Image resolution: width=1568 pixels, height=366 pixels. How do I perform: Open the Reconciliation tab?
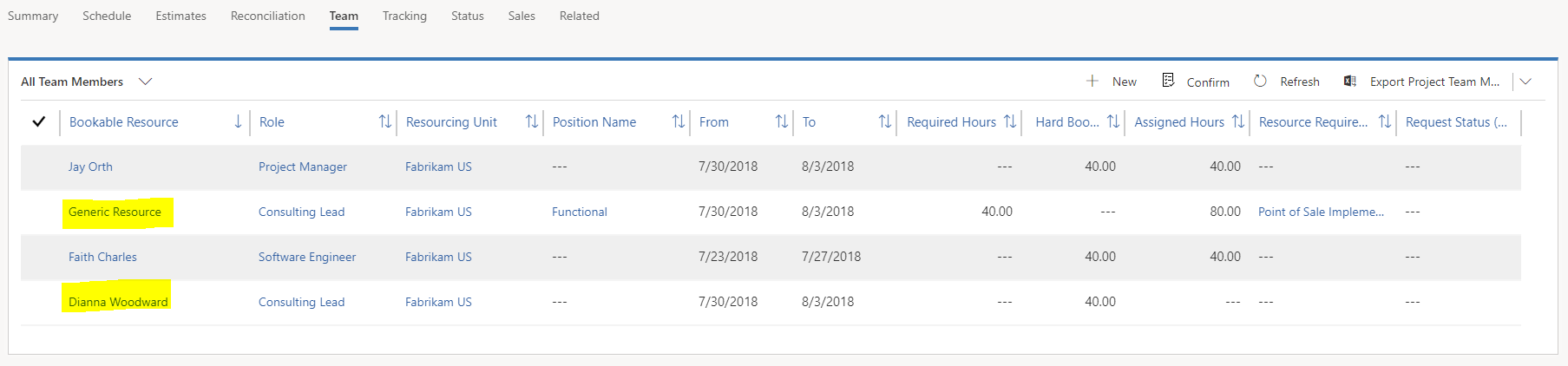click(x=267, y=16)
